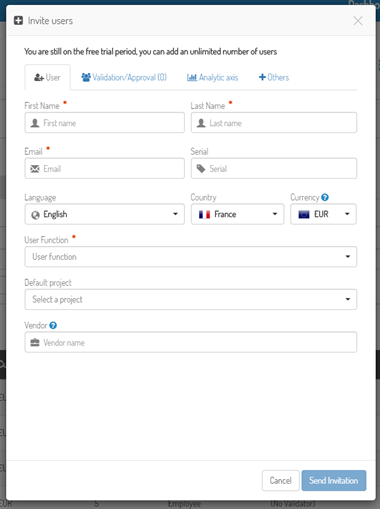
Task: Open the Language dropdown showing English
Action: click(x=104, y=214)
